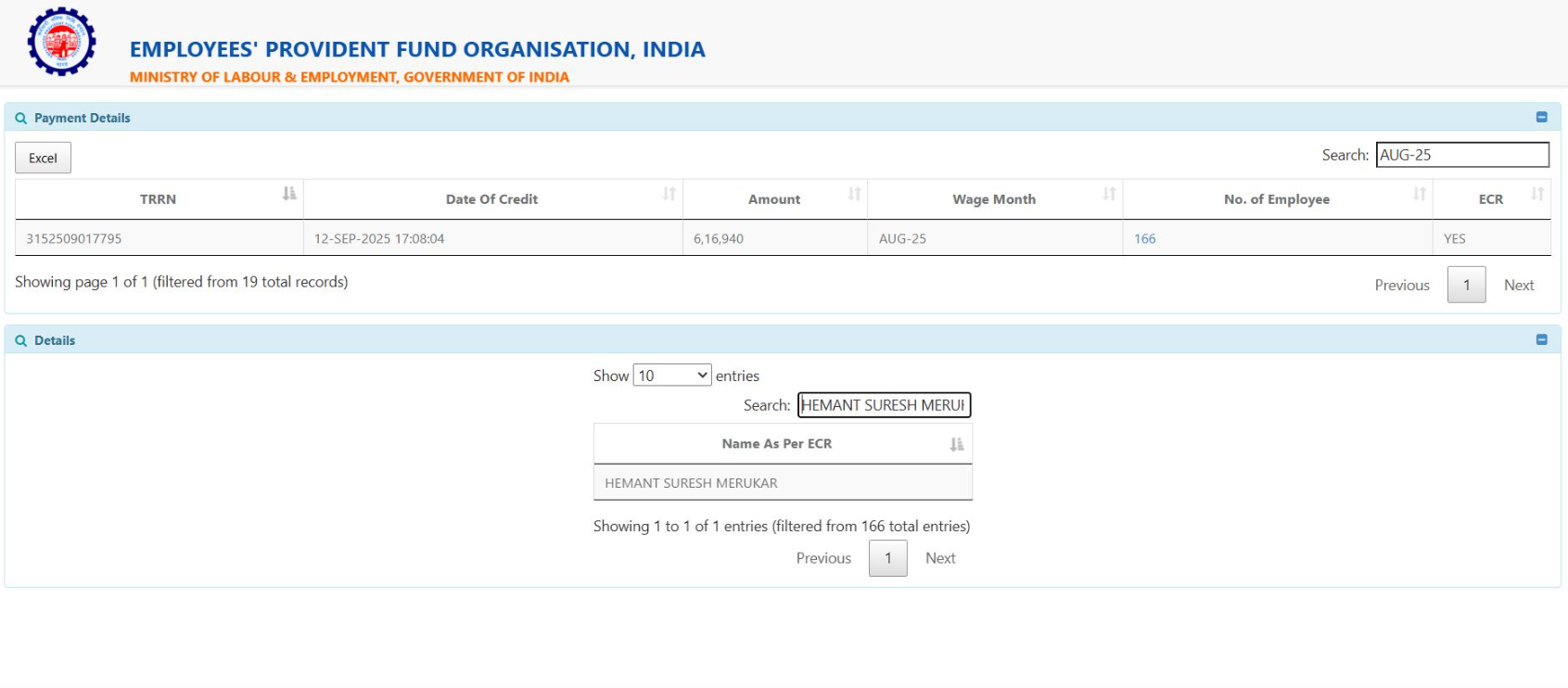Go to Next page in Details pagination
1568x688 pixels.
pyautogui.click(x=940, y=558)
